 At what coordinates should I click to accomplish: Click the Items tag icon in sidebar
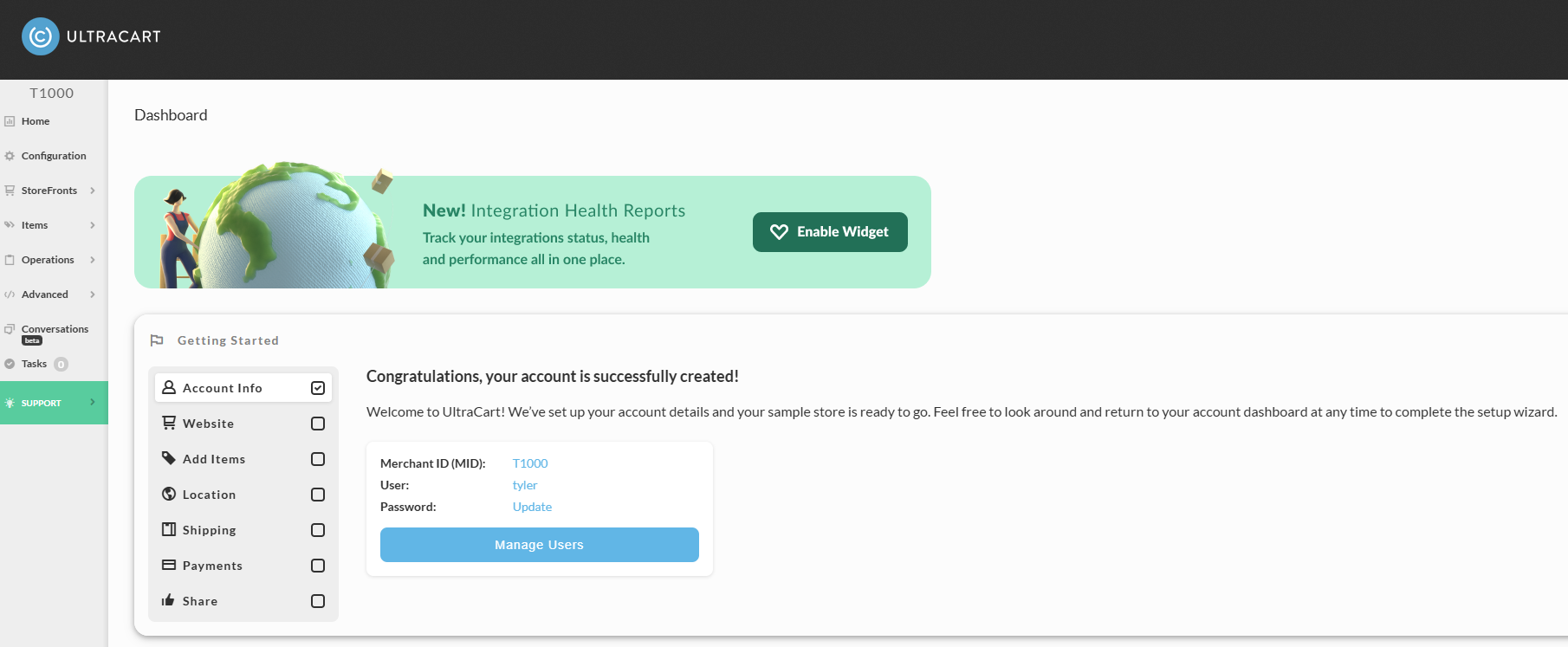point(10,225)
